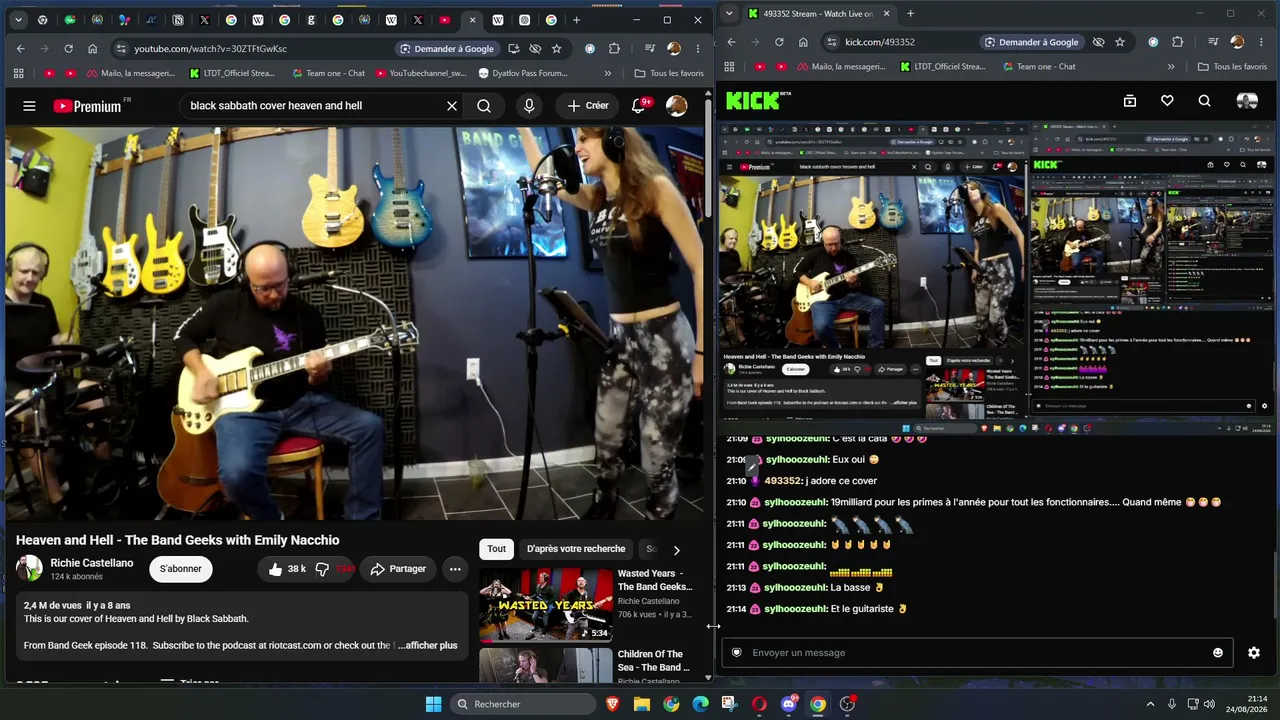Click the taskbar Rechercher search box
This screenshot has width=1280, height=720.
524,704
